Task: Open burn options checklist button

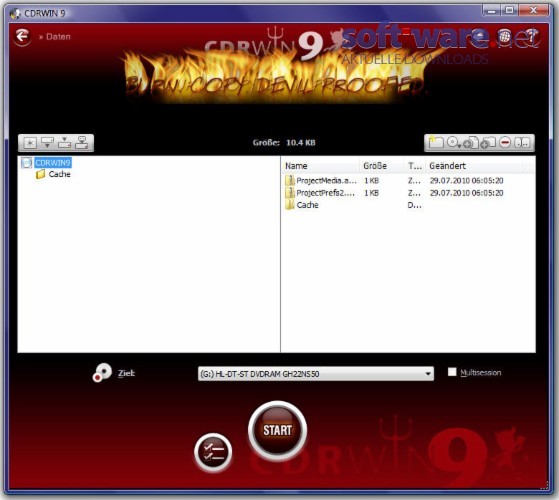Action: [x=213, y=453]
